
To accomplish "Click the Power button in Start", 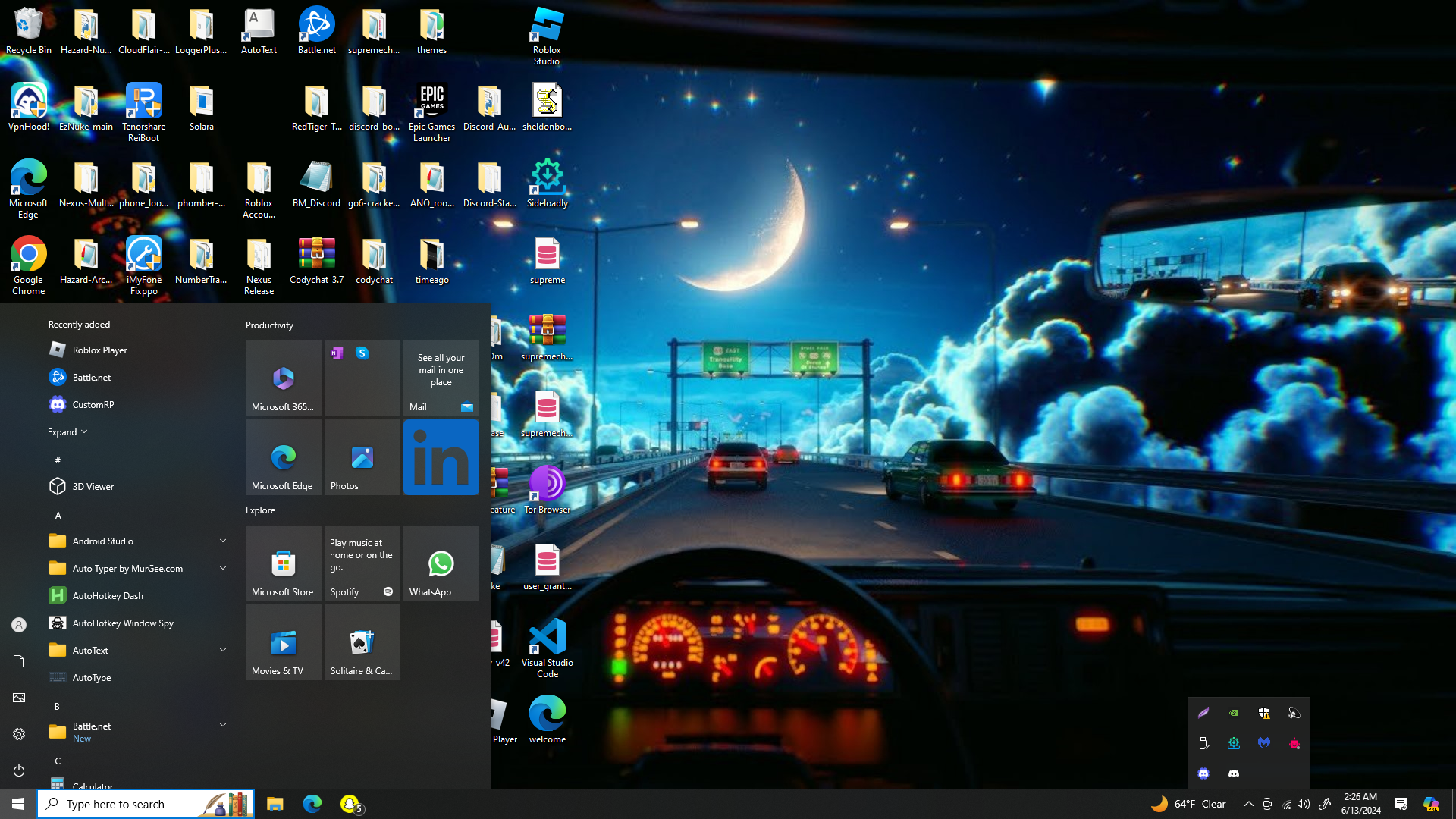I will click(19, 770).
